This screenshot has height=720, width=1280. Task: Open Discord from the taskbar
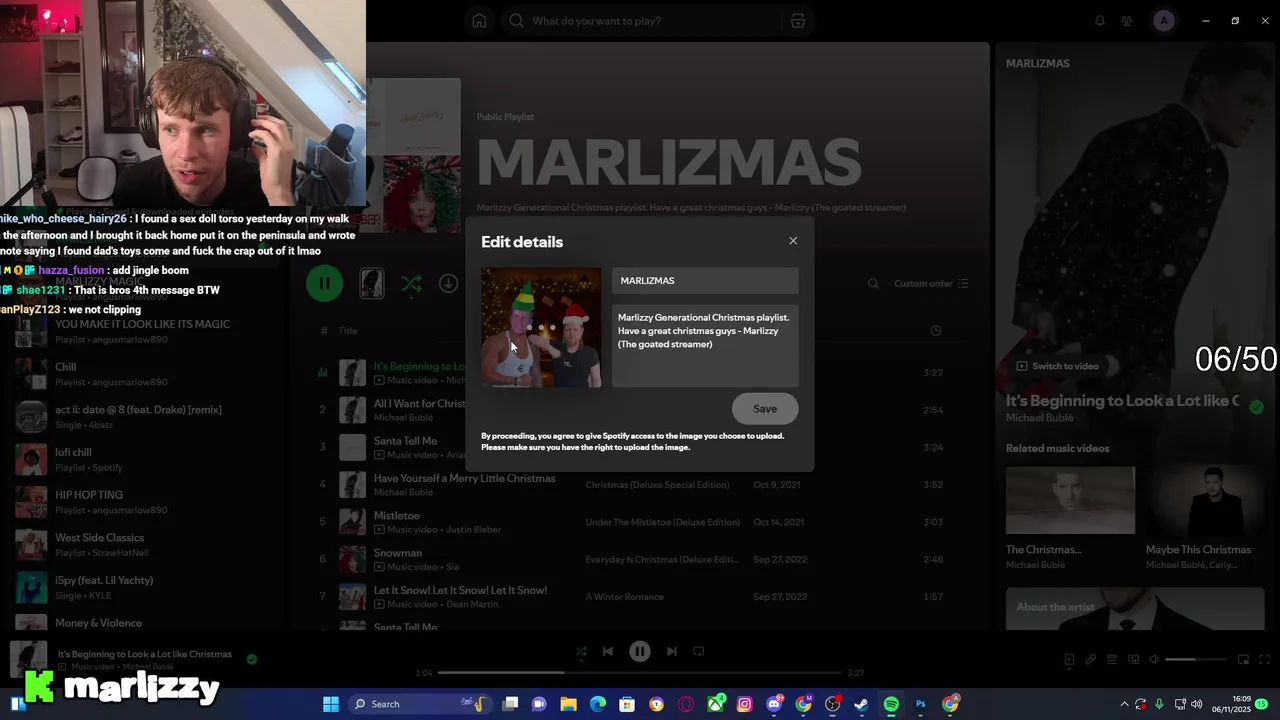[x=773, y=704]
